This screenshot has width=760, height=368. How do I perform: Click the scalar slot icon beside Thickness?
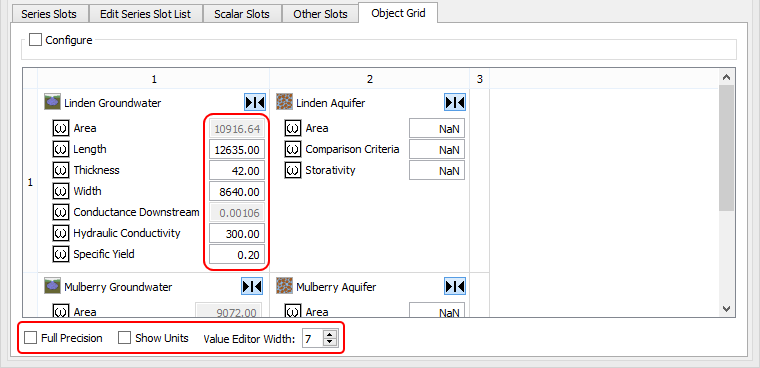(61, 171)
